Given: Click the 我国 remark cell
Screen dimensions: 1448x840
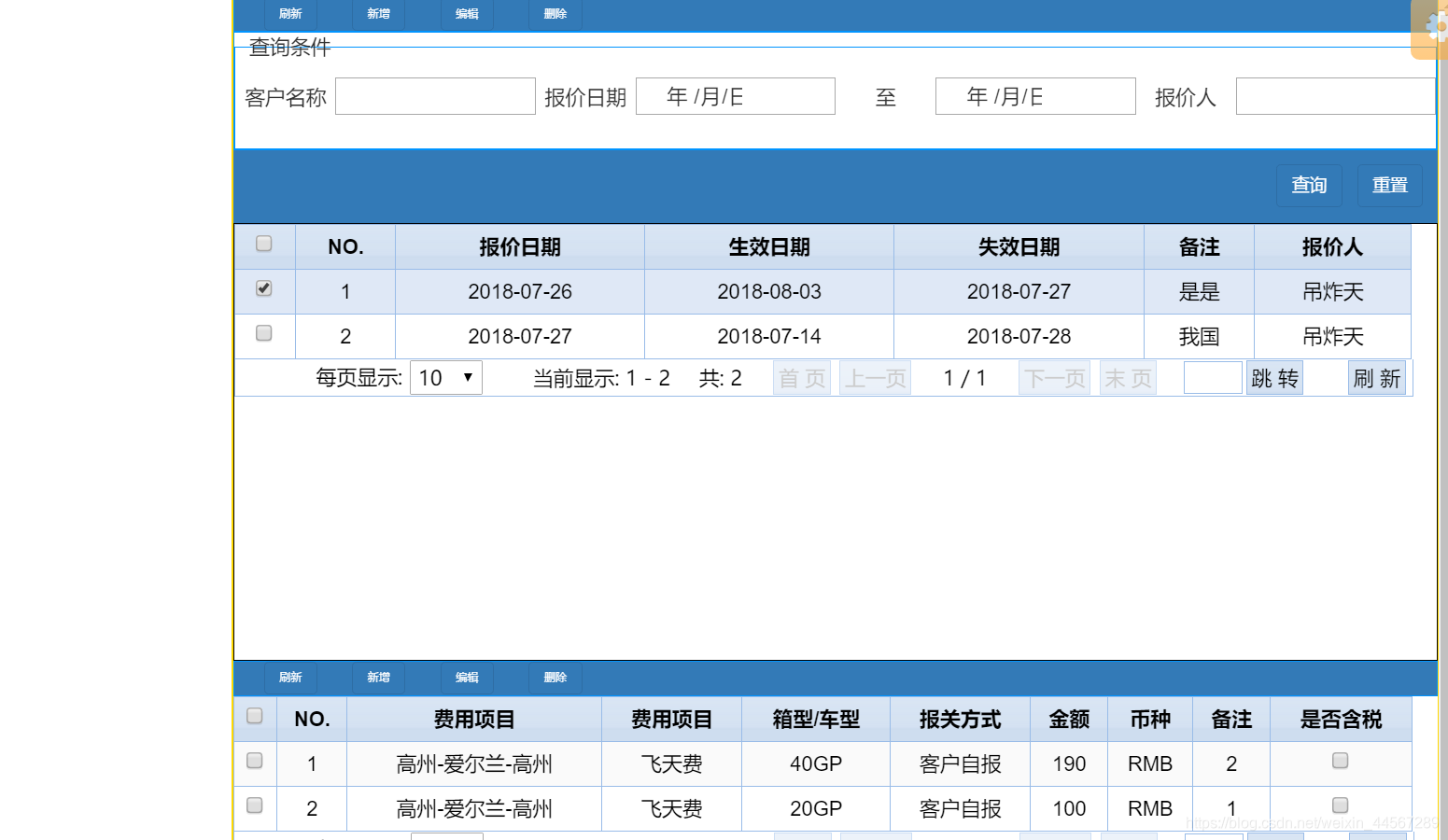Looking at the screenshot, I should (x=1200, y=337).
